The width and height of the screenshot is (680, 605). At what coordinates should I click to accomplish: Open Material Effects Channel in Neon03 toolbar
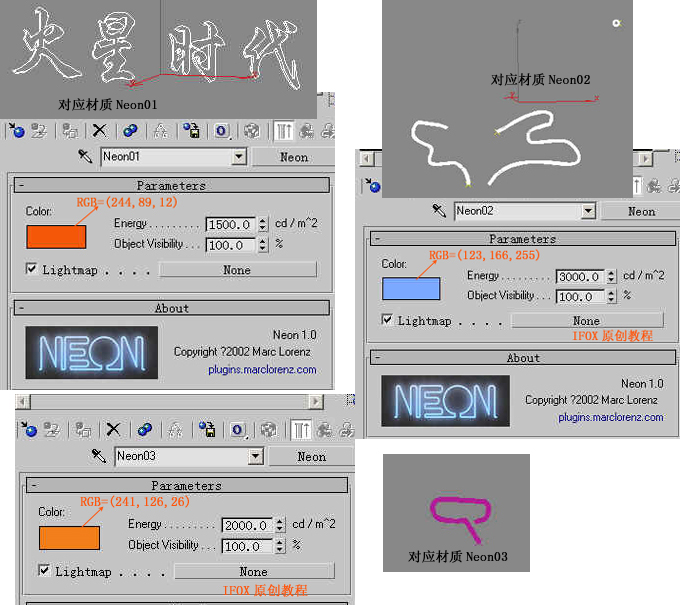point(238,429)
